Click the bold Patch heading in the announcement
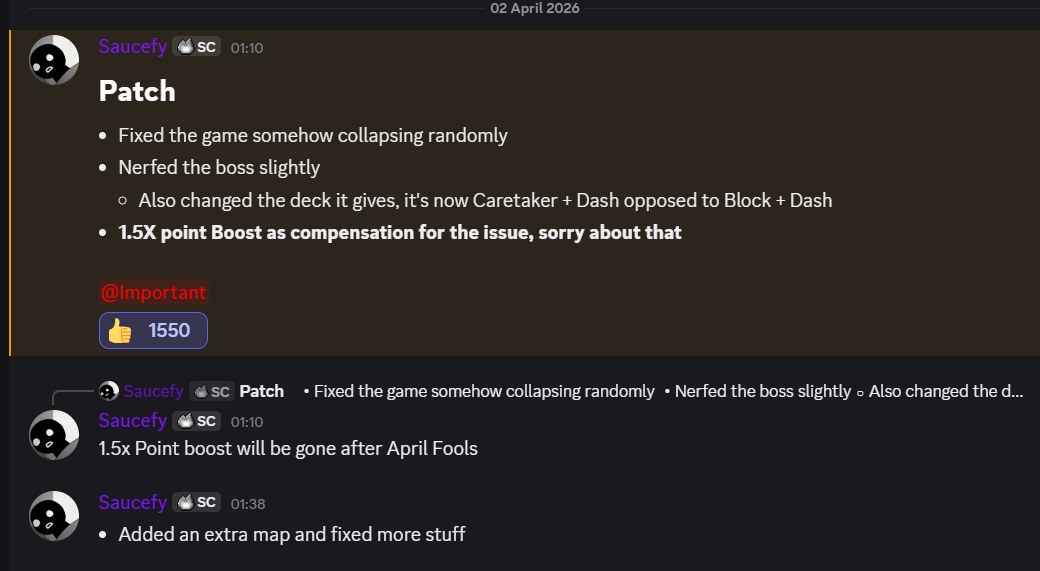Image resolution: width=1040 pixels, height=571 pixels. point(137,91)
